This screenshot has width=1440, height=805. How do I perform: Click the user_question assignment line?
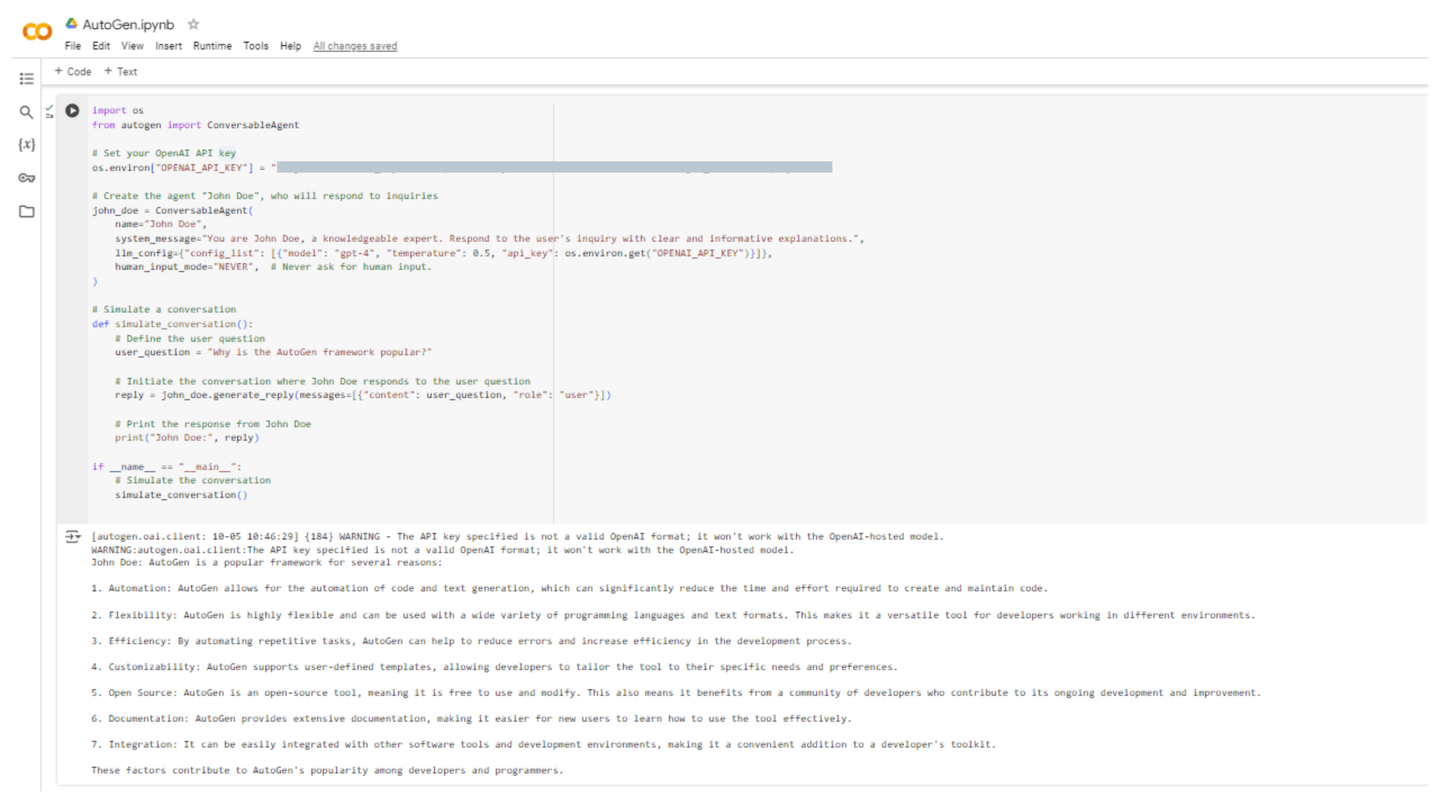(274, 352)
